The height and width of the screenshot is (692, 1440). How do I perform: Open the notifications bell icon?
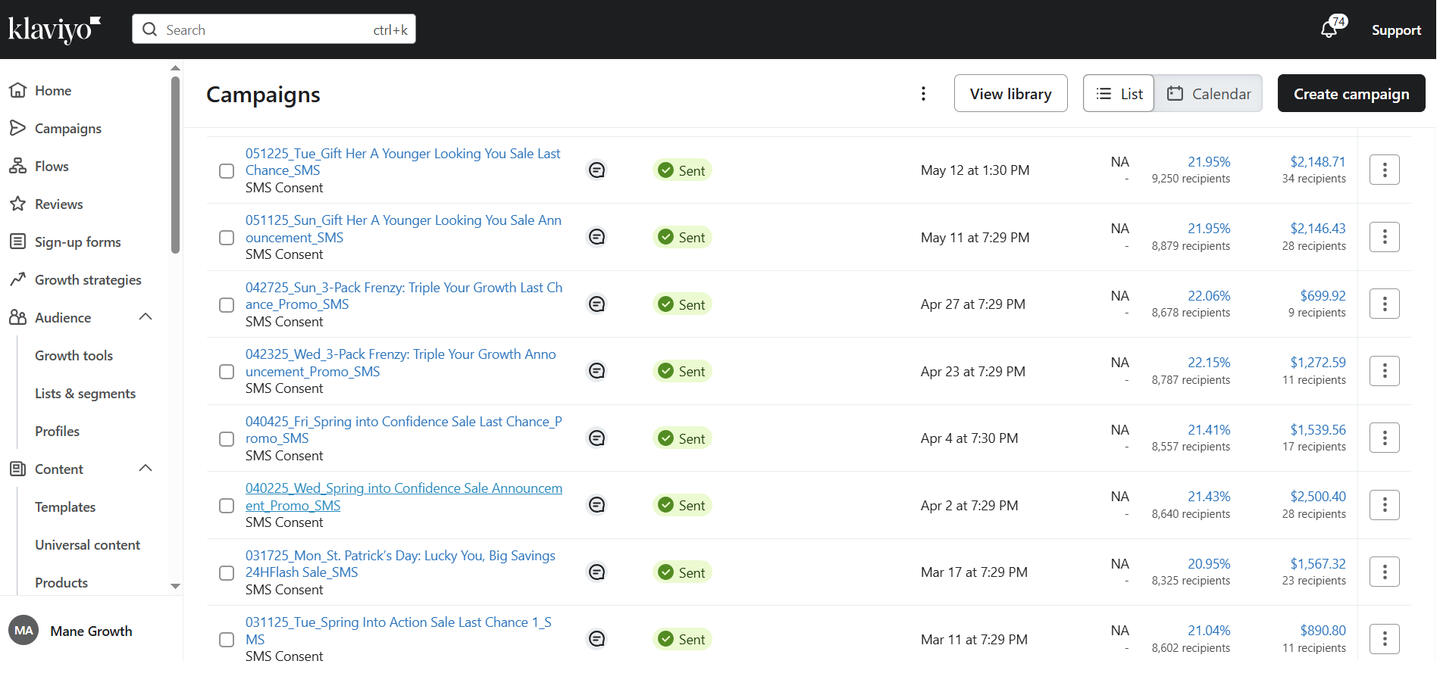[x=1329, y=30]
